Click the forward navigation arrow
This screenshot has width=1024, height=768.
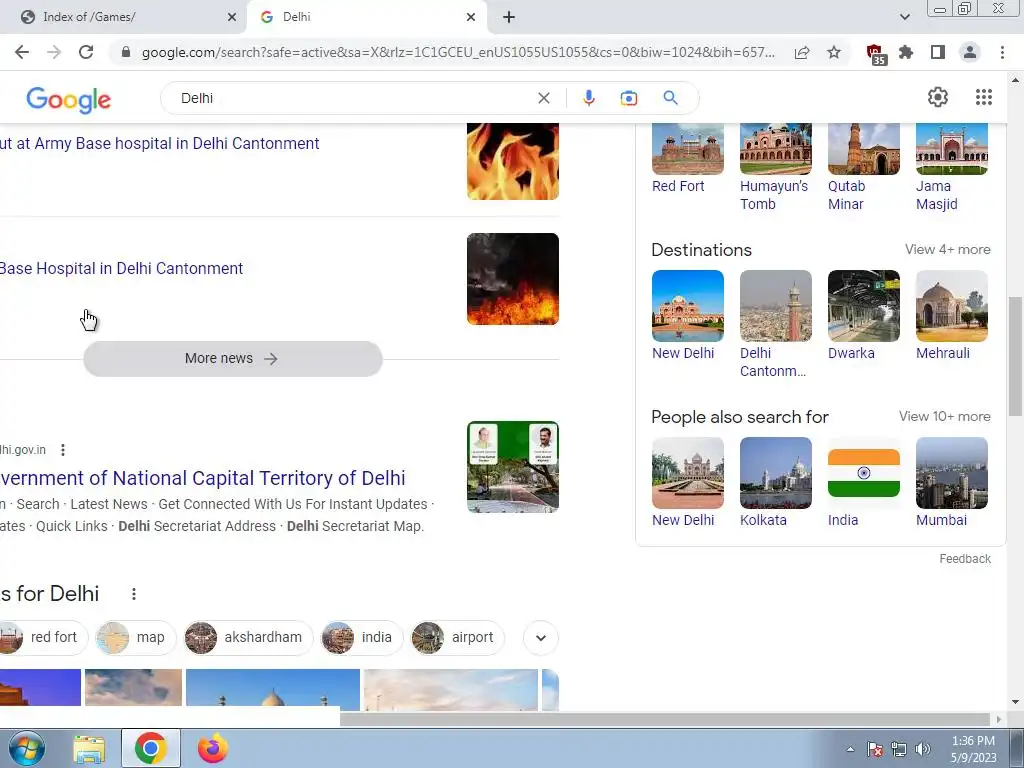(54, 52)
